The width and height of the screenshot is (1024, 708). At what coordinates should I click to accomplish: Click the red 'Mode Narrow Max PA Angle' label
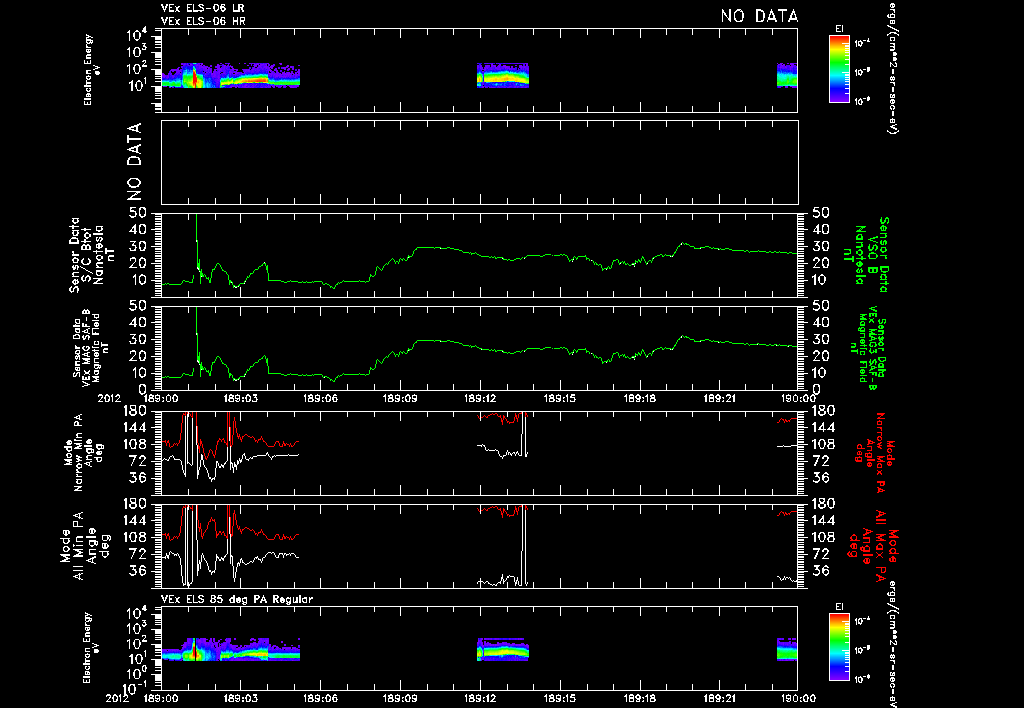click(x=875, y=452)
